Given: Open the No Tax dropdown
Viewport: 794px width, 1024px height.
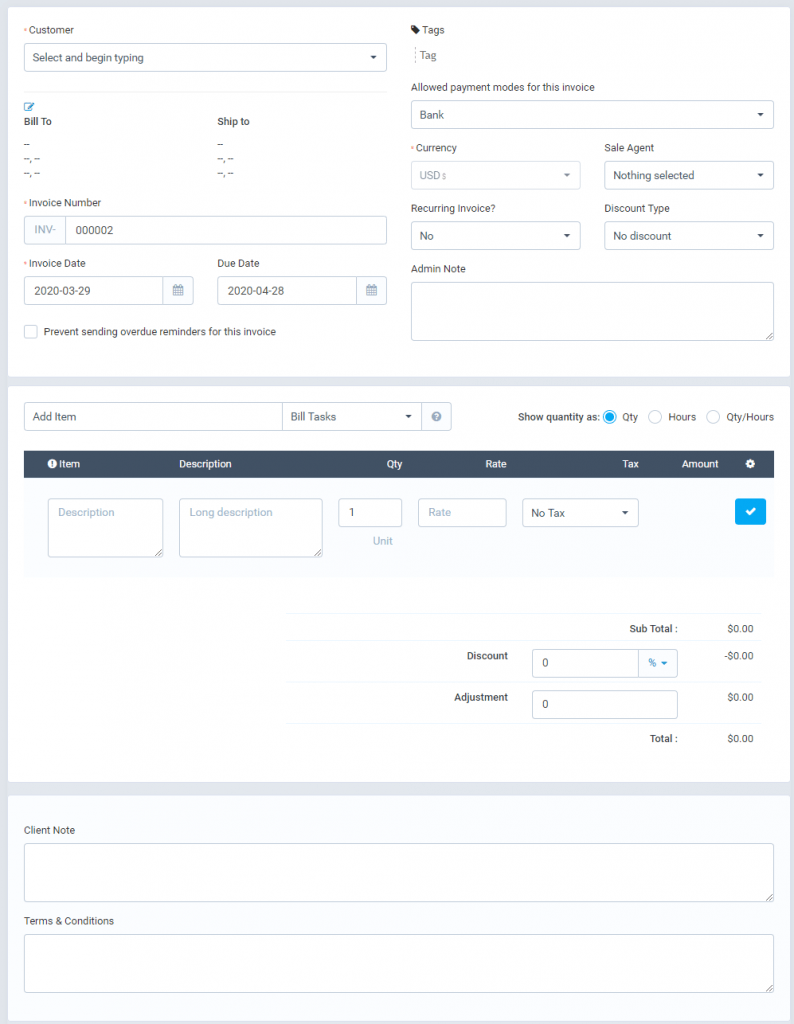Looking at the screenshot, I should coord(580,513).
